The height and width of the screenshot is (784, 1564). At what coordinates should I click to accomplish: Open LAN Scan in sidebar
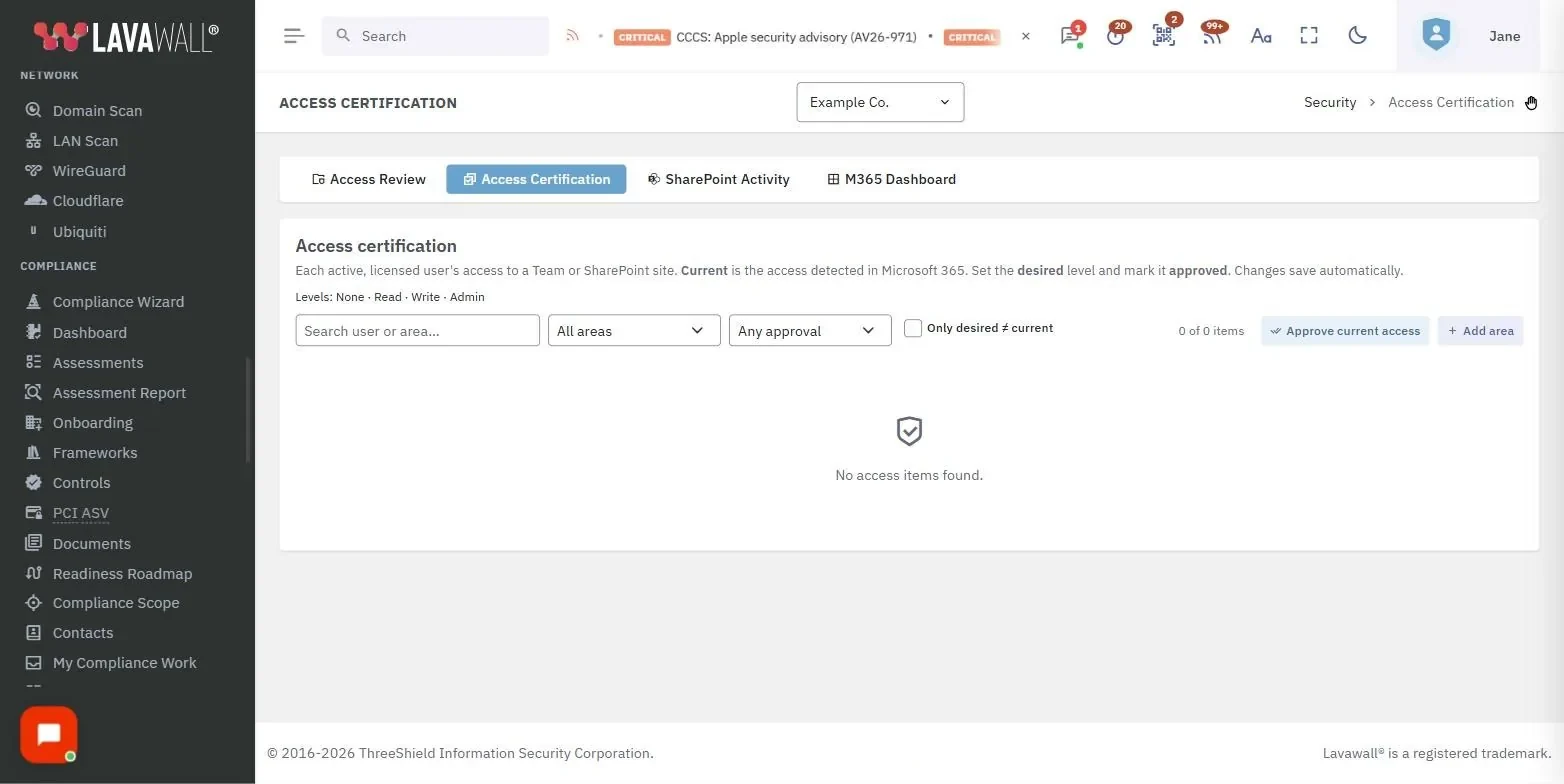[x=85, y=141]
